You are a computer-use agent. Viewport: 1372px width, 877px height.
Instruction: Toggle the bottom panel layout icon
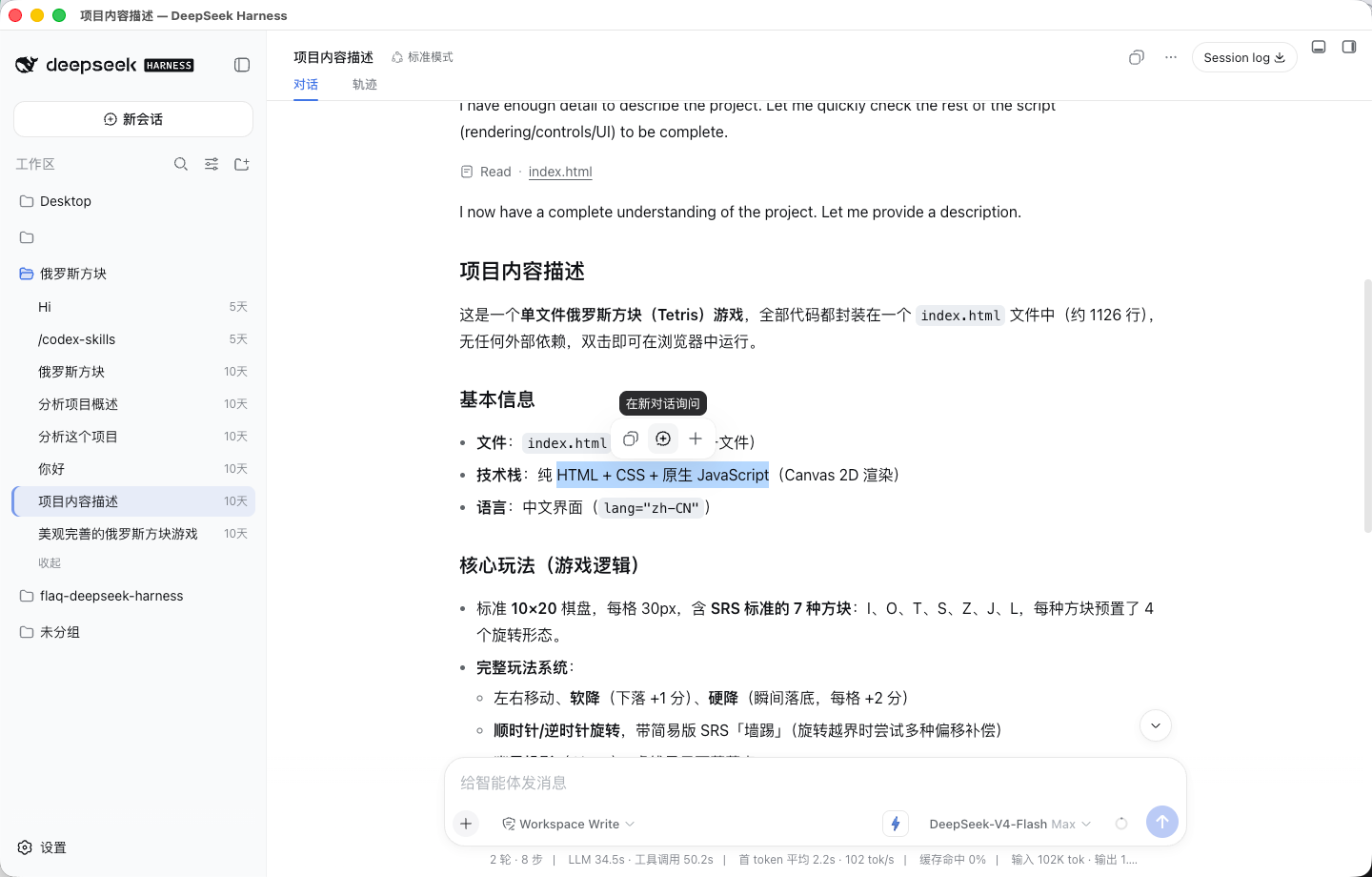pos(1319,47)
